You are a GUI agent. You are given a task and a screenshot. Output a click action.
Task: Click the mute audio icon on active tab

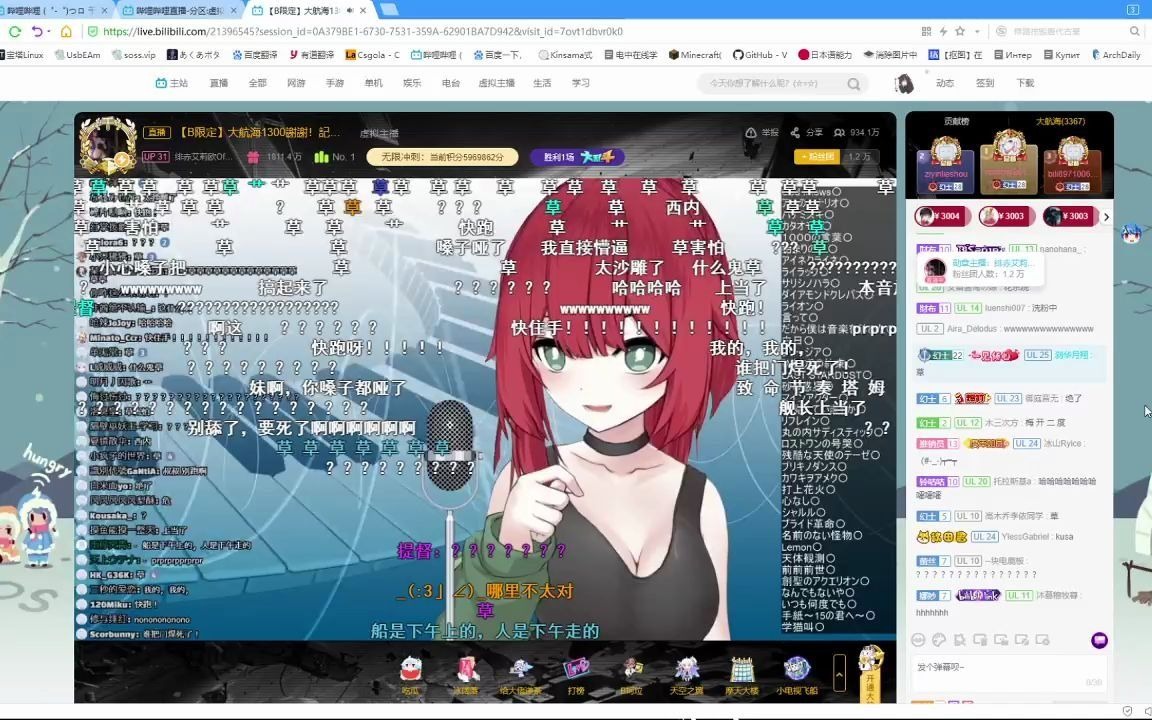pos(349,10)
